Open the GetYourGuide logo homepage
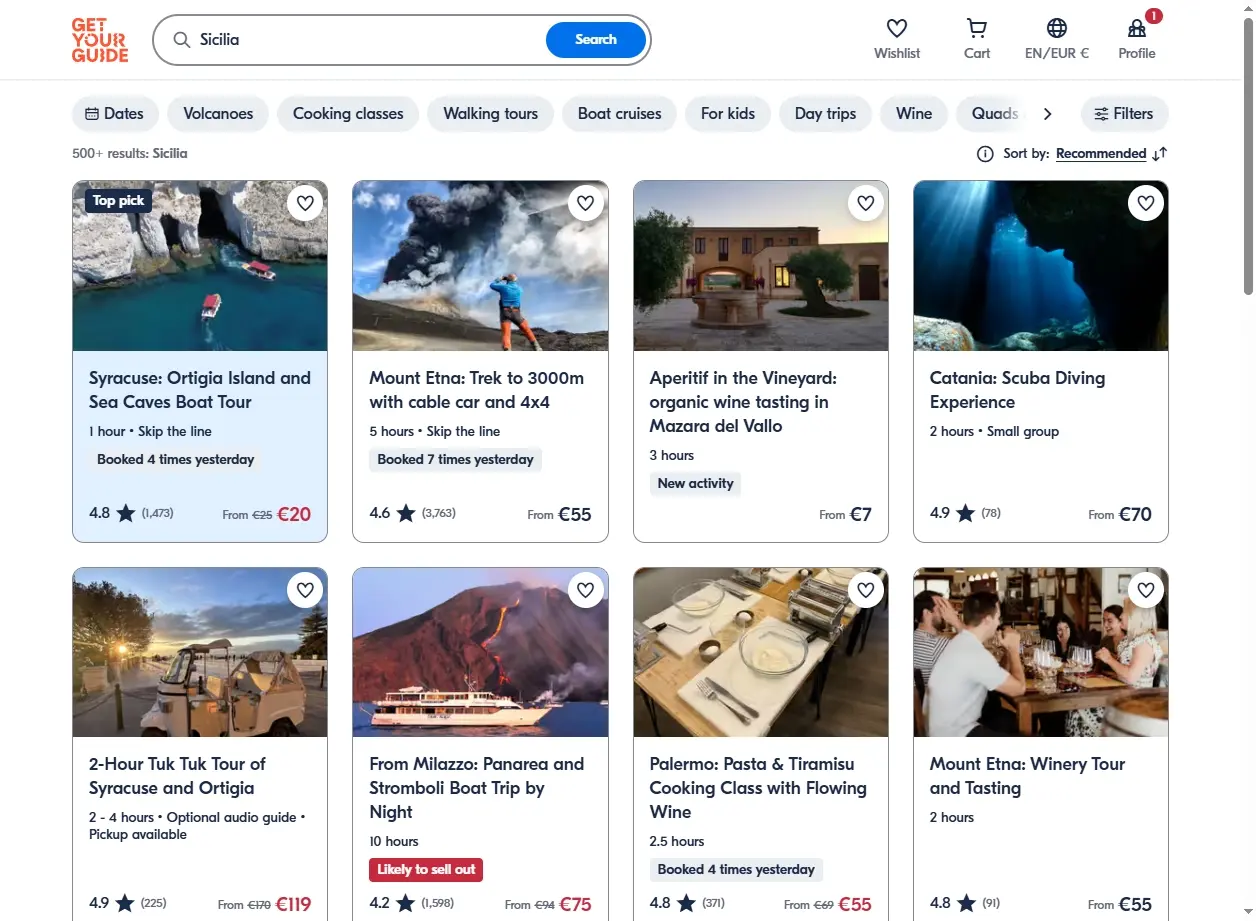 (100, 40)
